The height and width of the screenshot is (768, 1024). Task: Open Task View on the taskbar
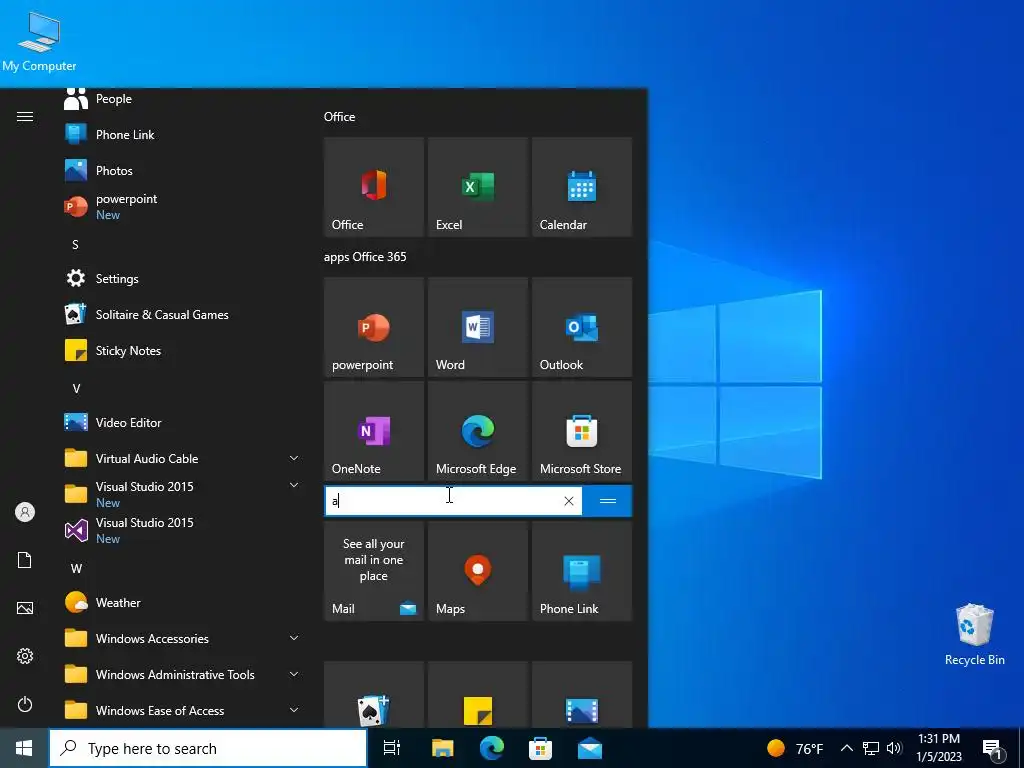[x=392, y=748]
